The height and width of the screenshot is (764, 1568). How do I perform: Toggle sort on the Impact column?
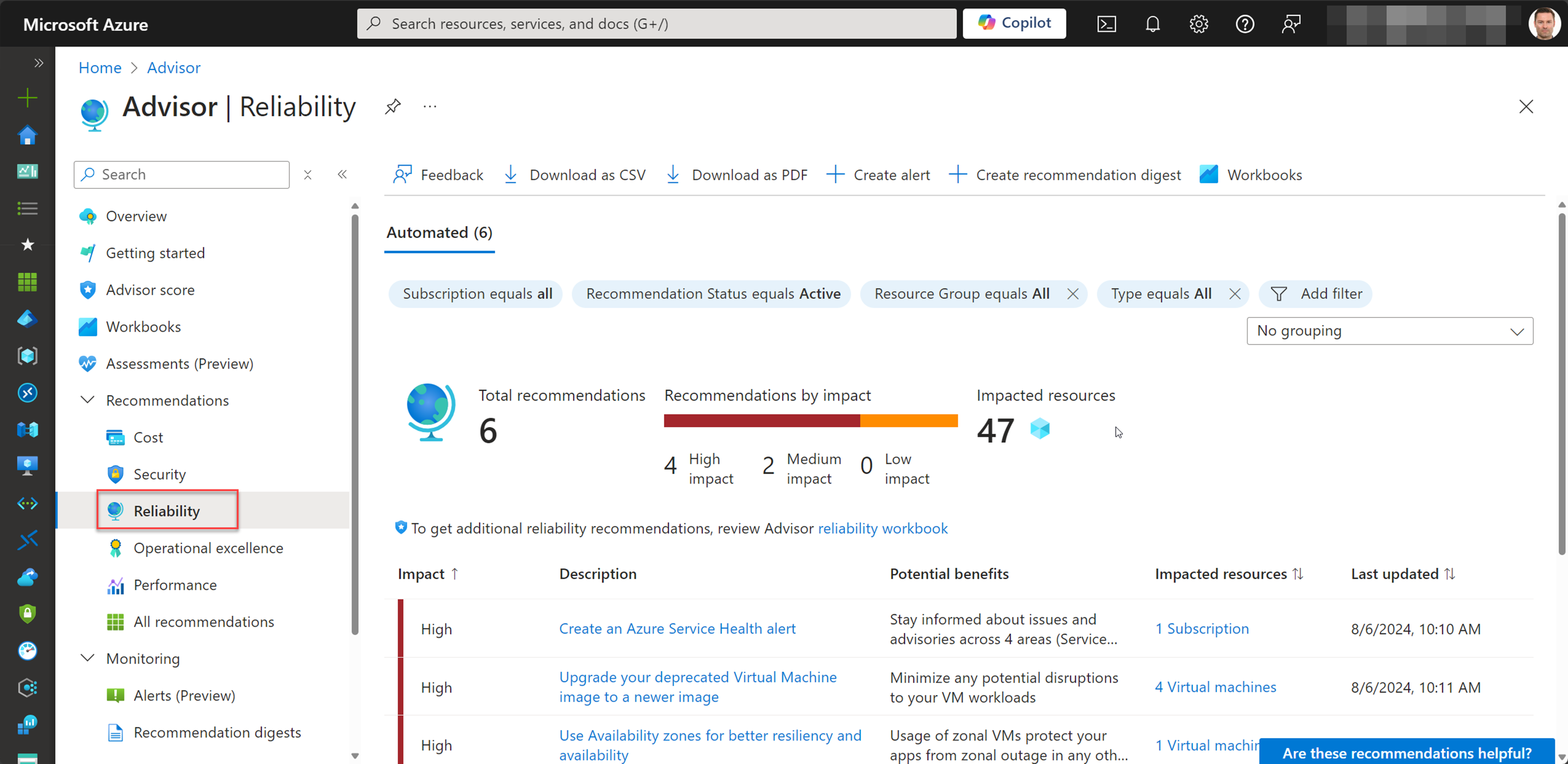point(428,573)
